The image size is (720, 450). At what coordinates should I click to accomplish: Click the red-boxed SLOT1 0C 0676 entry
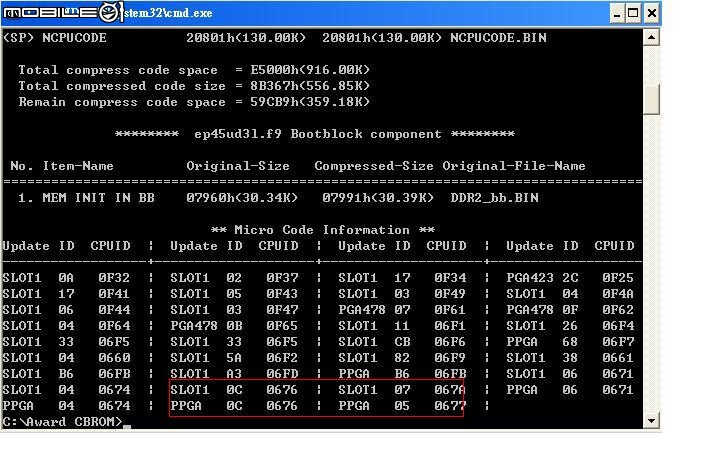pyautogui.click(x=234, y=390)
